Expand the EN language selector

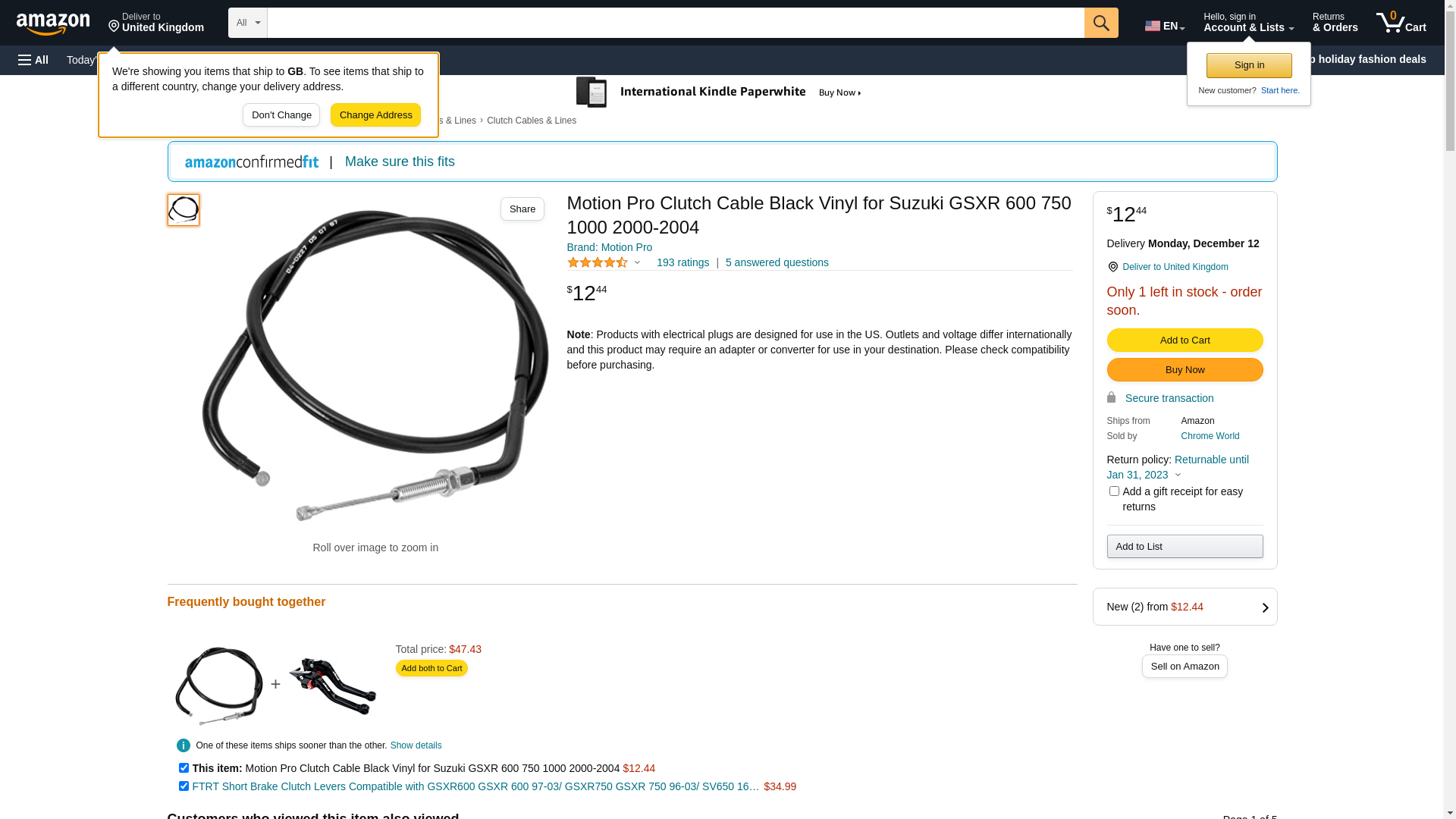click(x=1165, y=26)
